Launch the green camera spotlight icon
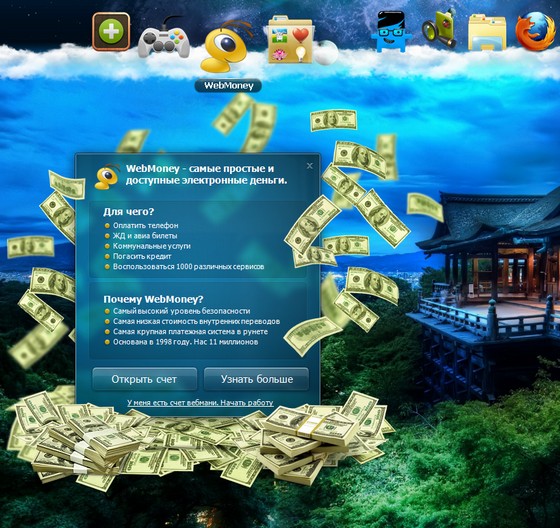Viewport: 560px width, 528px height. 440,29
